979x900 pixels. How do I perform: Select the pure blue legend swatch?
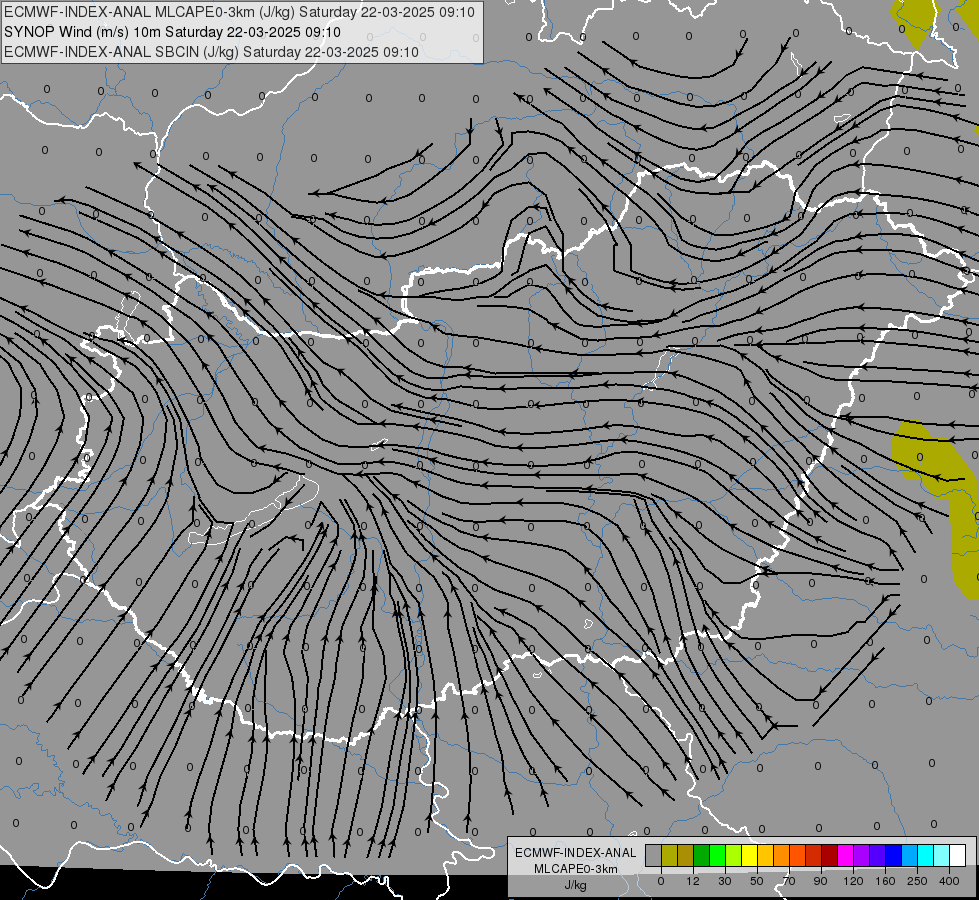pos(893,855)
